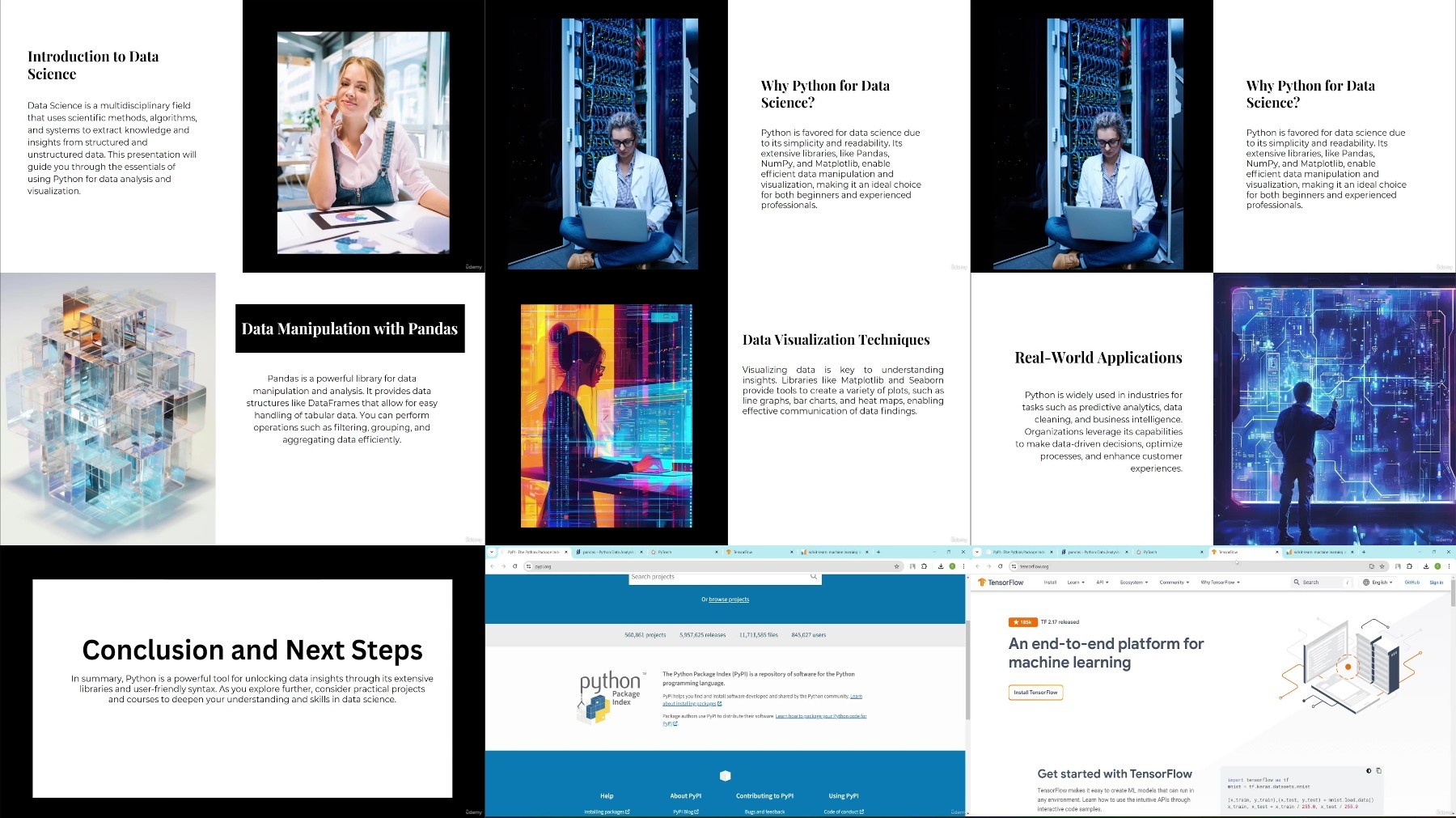Open Chrome three-dot menu in TensorFlow window

click(1449, 566)
